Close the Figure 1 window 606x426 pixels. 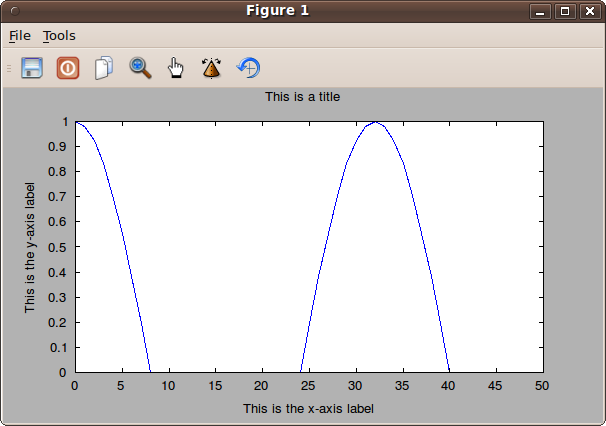588,11
